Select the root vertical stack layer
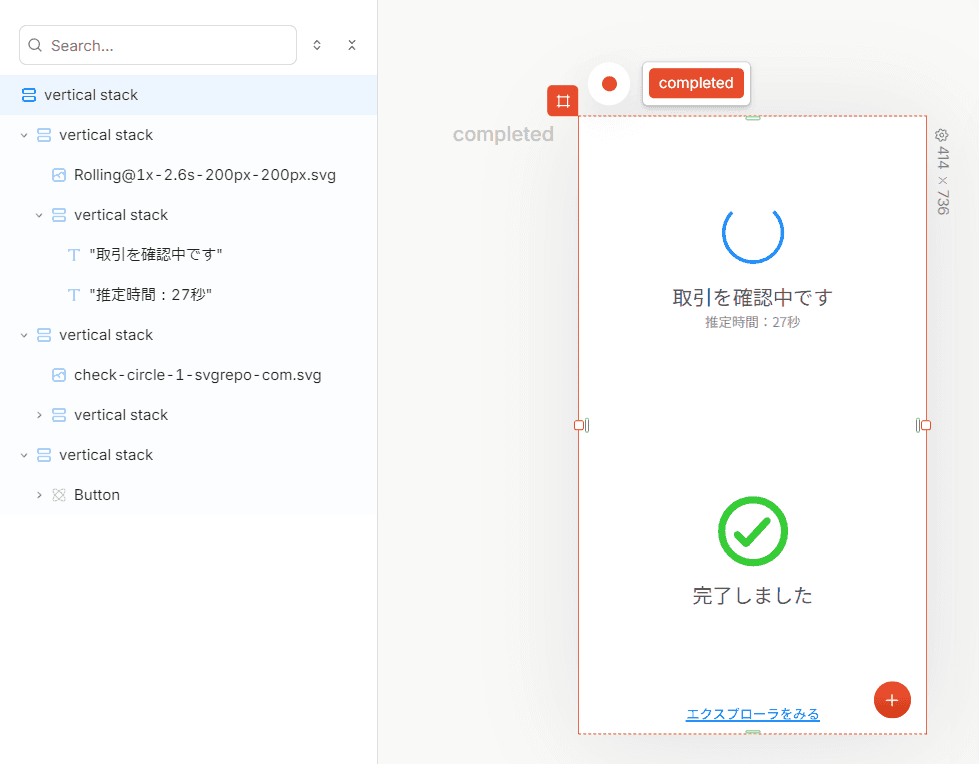Viewport: 979px width, 764px height. click(x=189, y=95)
